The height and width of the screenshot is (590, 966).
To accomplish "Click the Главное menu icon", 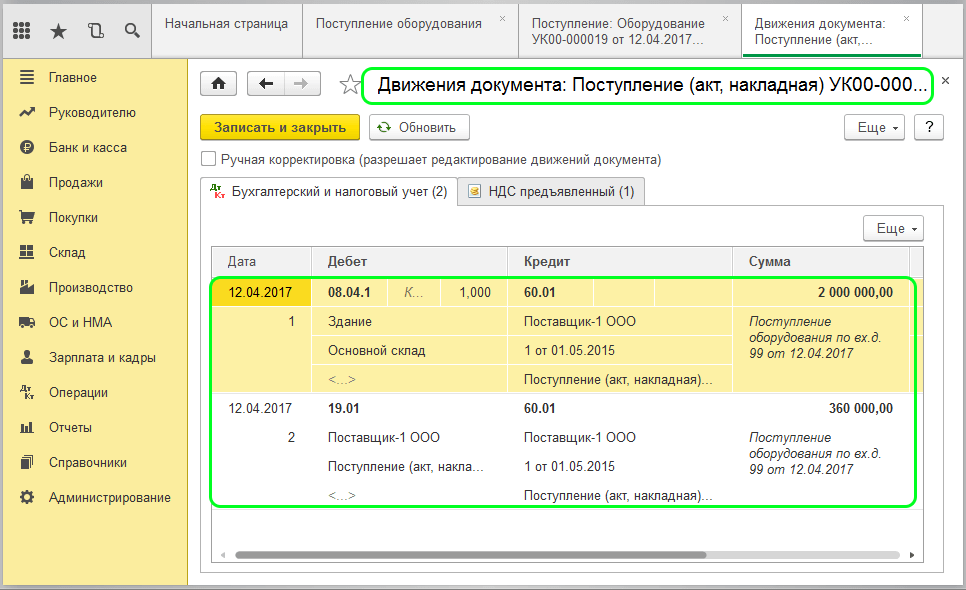I will click(x=26, y=78).
